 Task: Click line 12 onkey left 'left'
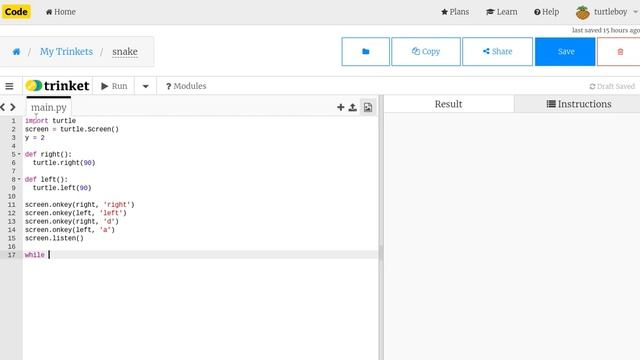[76, 213]
